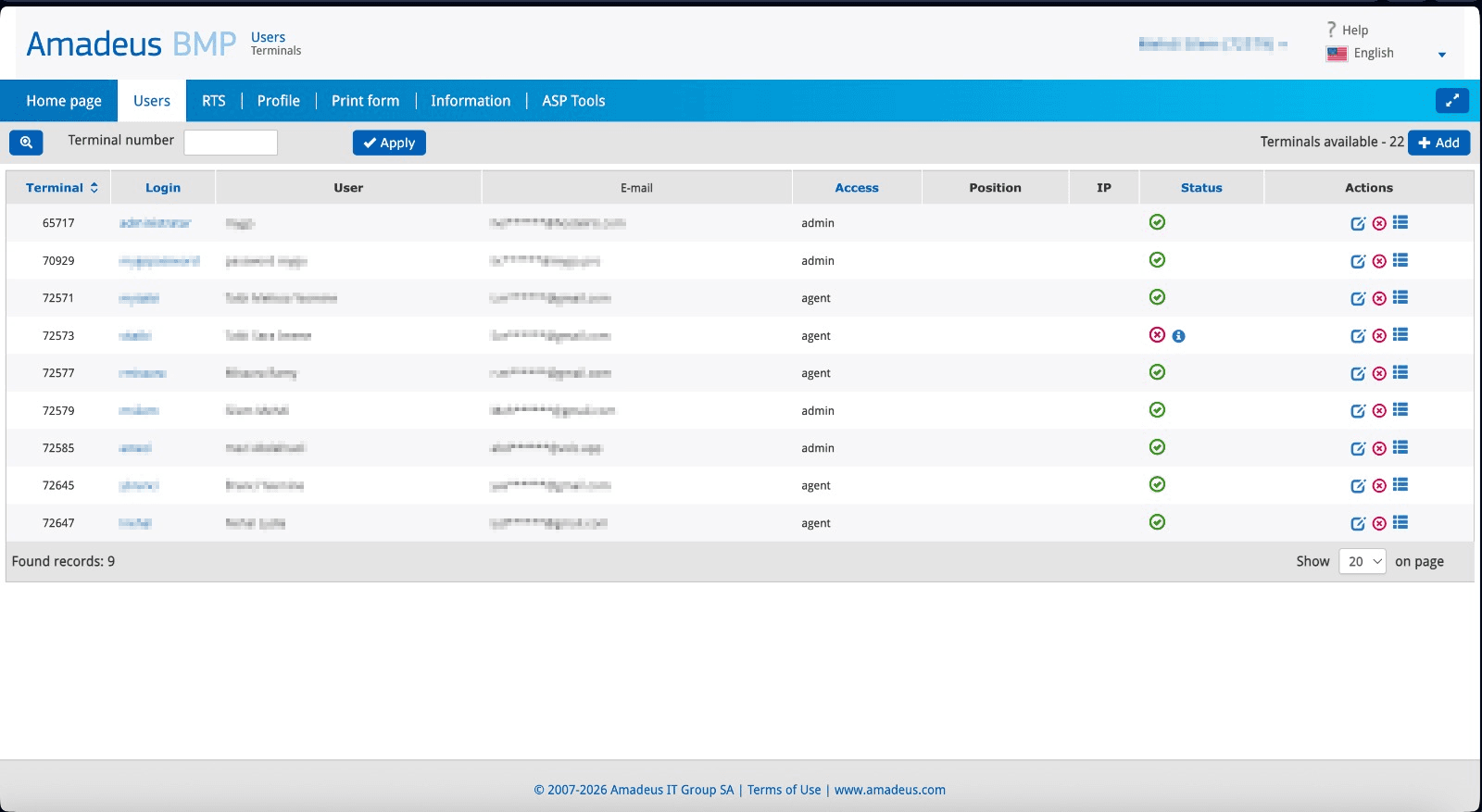Delete the user on terminal 72577
Image resolution: width=1482 pixels, height=812 pixels.
tap(1379, 373)
